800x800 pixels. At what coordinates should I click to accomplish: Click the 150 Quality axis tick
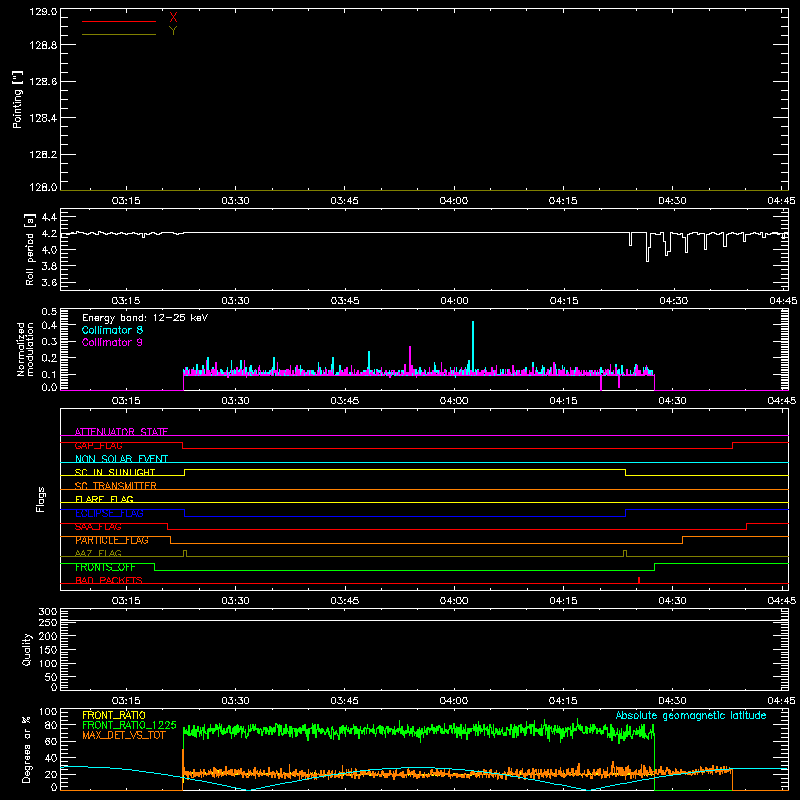[48, 650]
